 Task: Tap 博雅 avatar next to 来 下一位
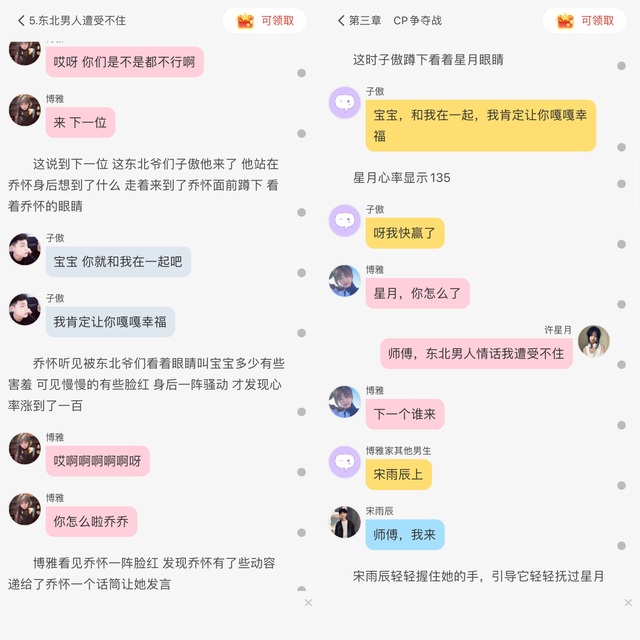[x=25, y=110]
